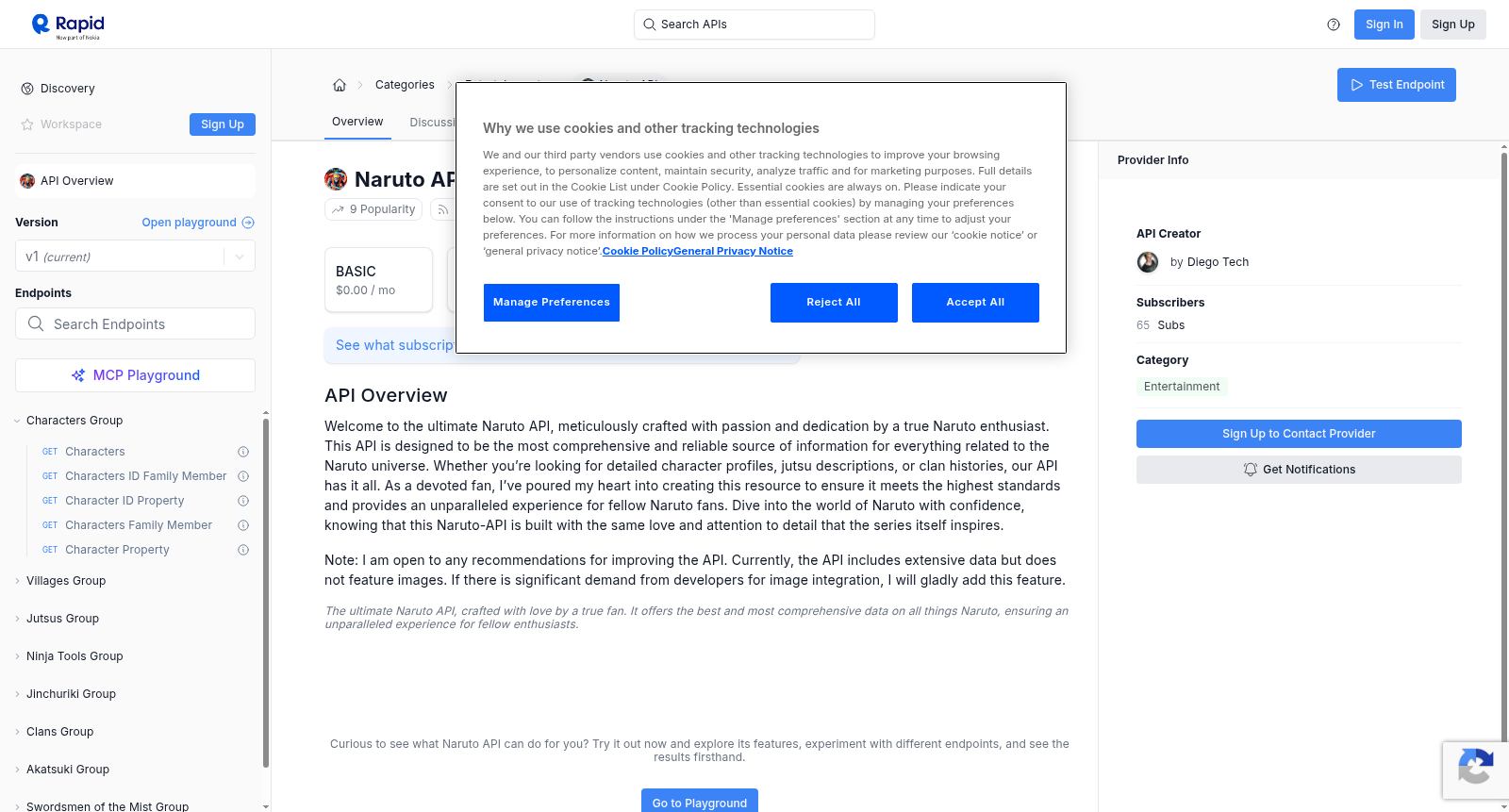Click info icon for Characters ID Family Member

pyautogui.click(x=243, y=476)
